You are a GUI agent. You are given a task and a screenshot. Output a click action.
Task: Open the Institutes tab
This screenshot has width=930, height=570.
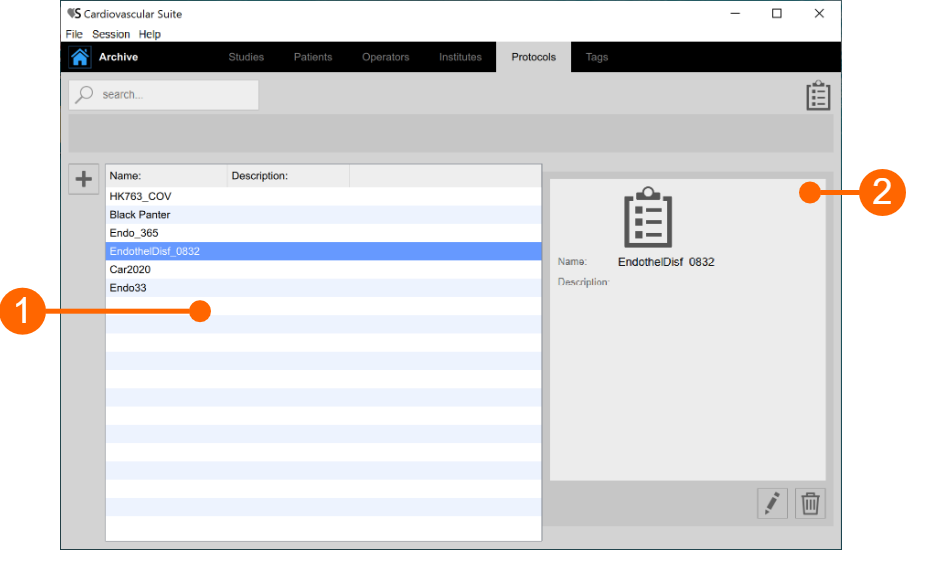pyautogui.click(x=460, y=57)
